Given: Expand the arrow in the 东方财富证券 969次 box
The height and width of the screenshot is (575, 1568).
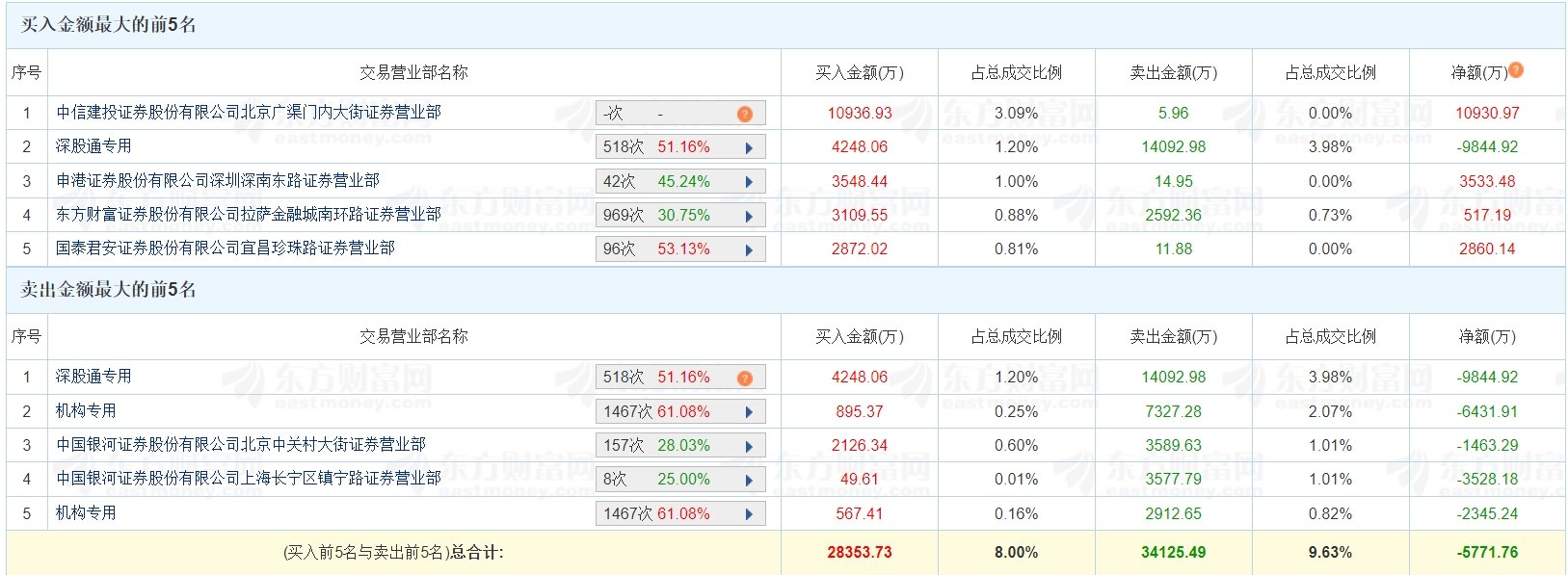Looking at the screenshot, I should coord(749,216).
